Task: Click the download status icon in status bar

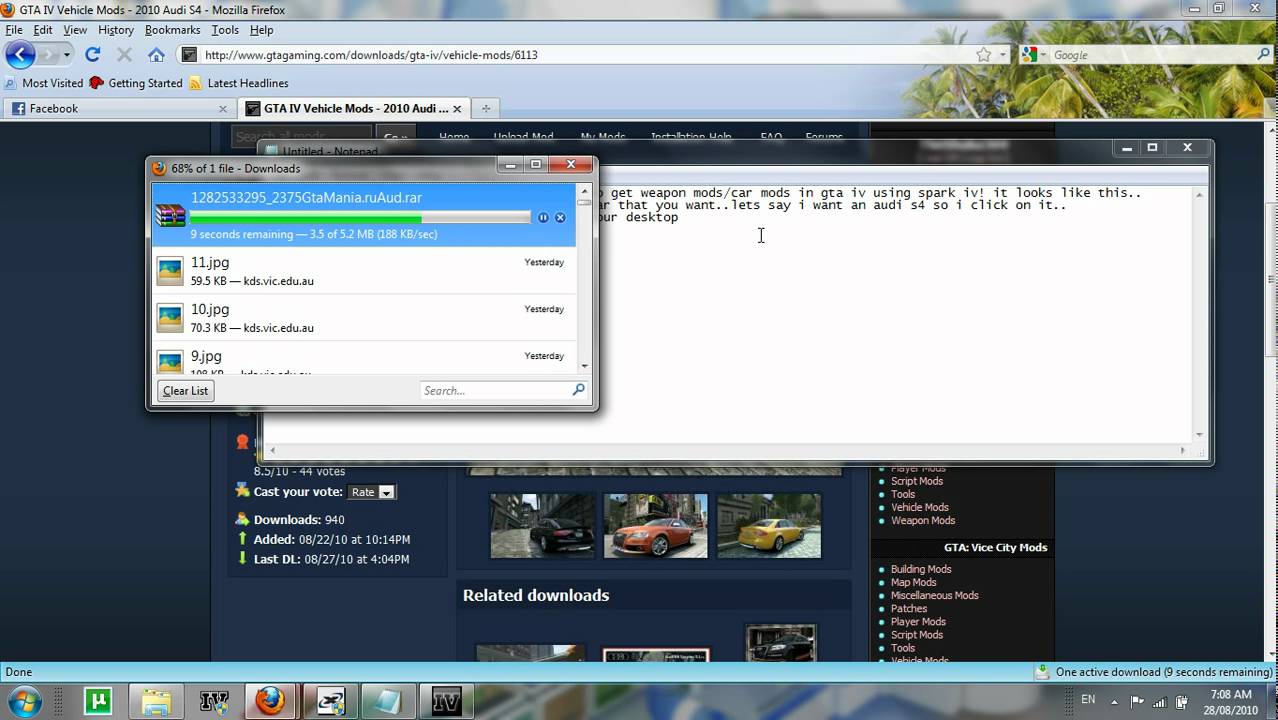Action: pos(1042,672)
